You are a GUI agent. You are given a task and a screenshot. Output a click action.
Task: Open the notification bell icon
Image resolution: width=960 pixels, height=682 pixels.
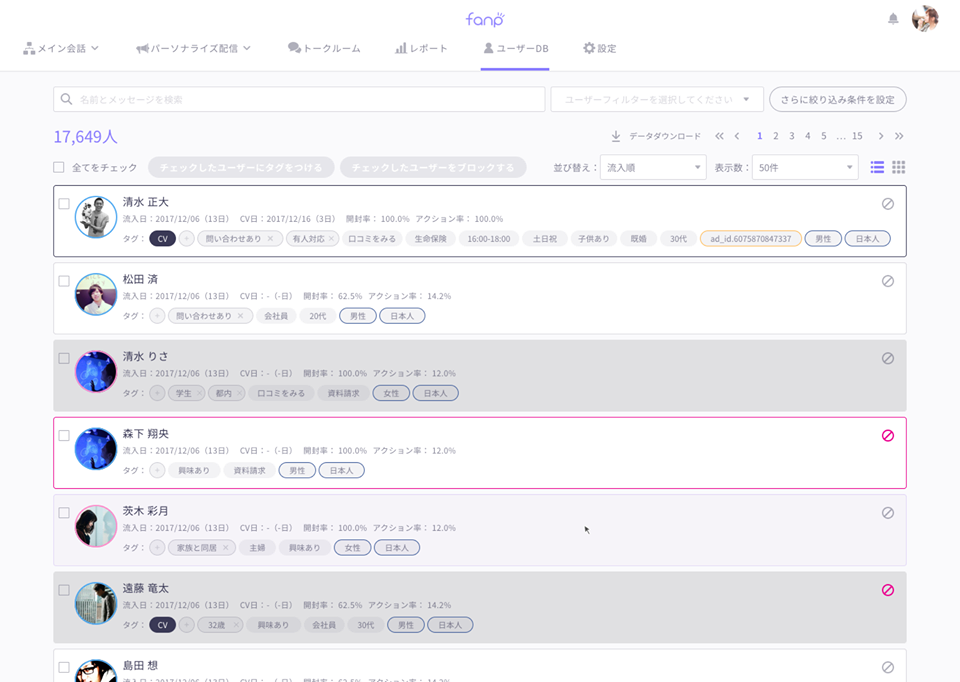tap(893, 19)
